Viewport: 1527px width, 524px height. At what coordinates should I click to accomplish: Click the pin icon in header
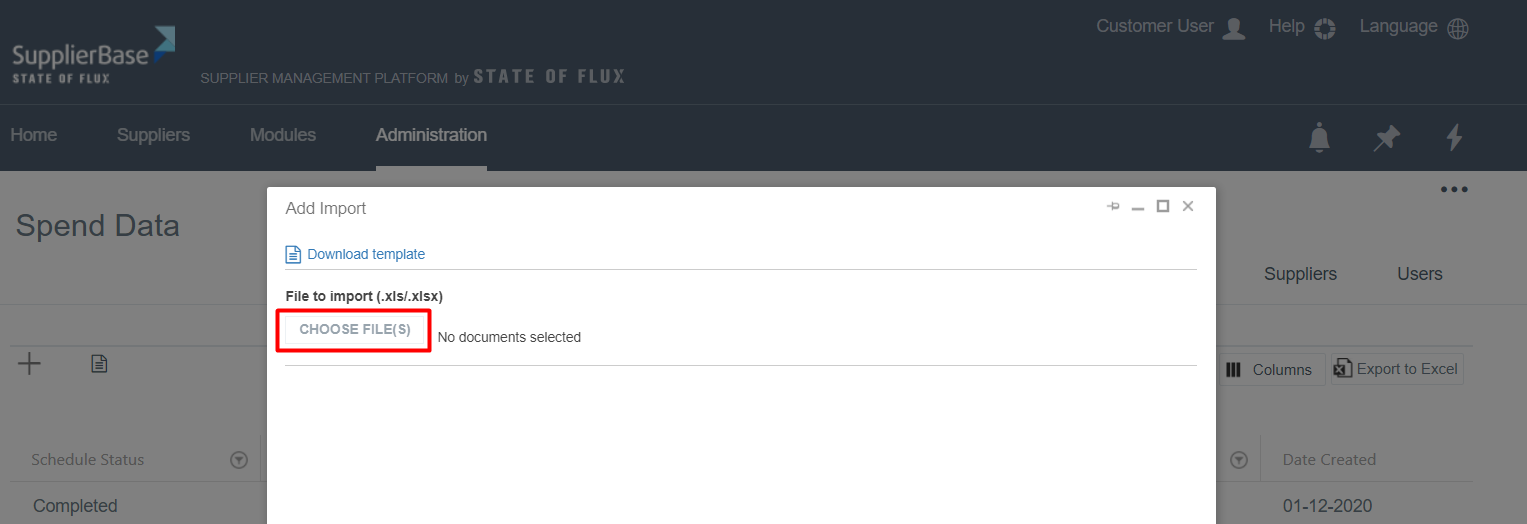pos(1386,137)
